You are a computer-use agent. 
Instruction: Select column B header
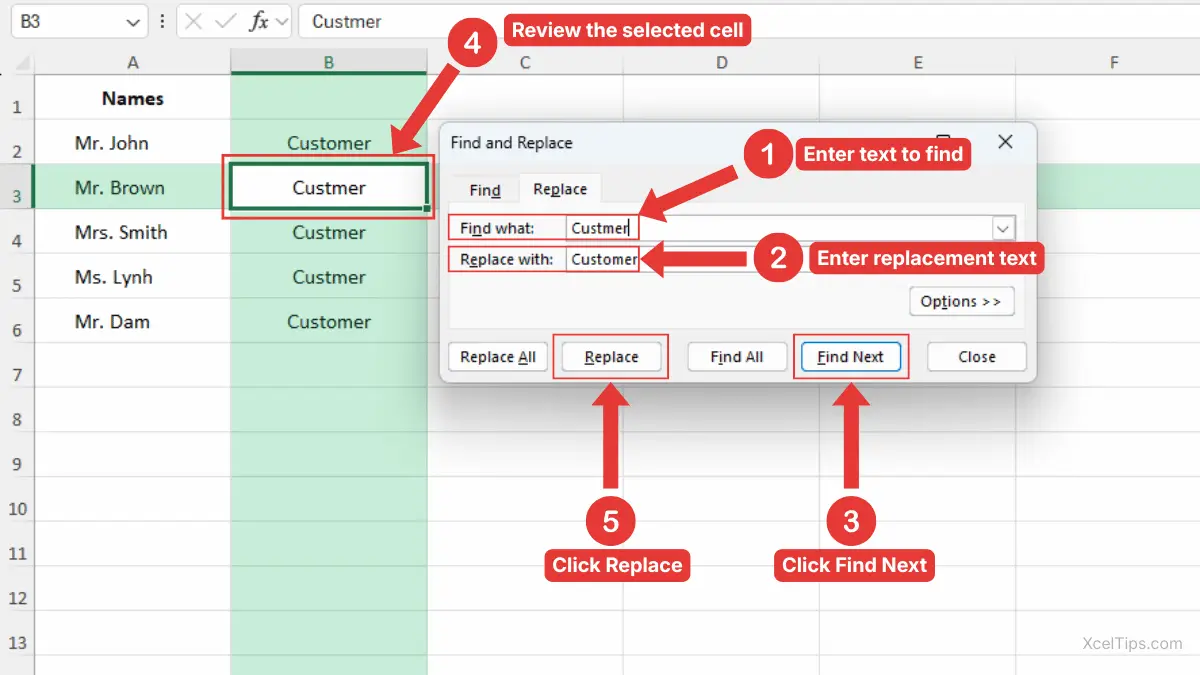pyautogui.click(x=329, y=63)
